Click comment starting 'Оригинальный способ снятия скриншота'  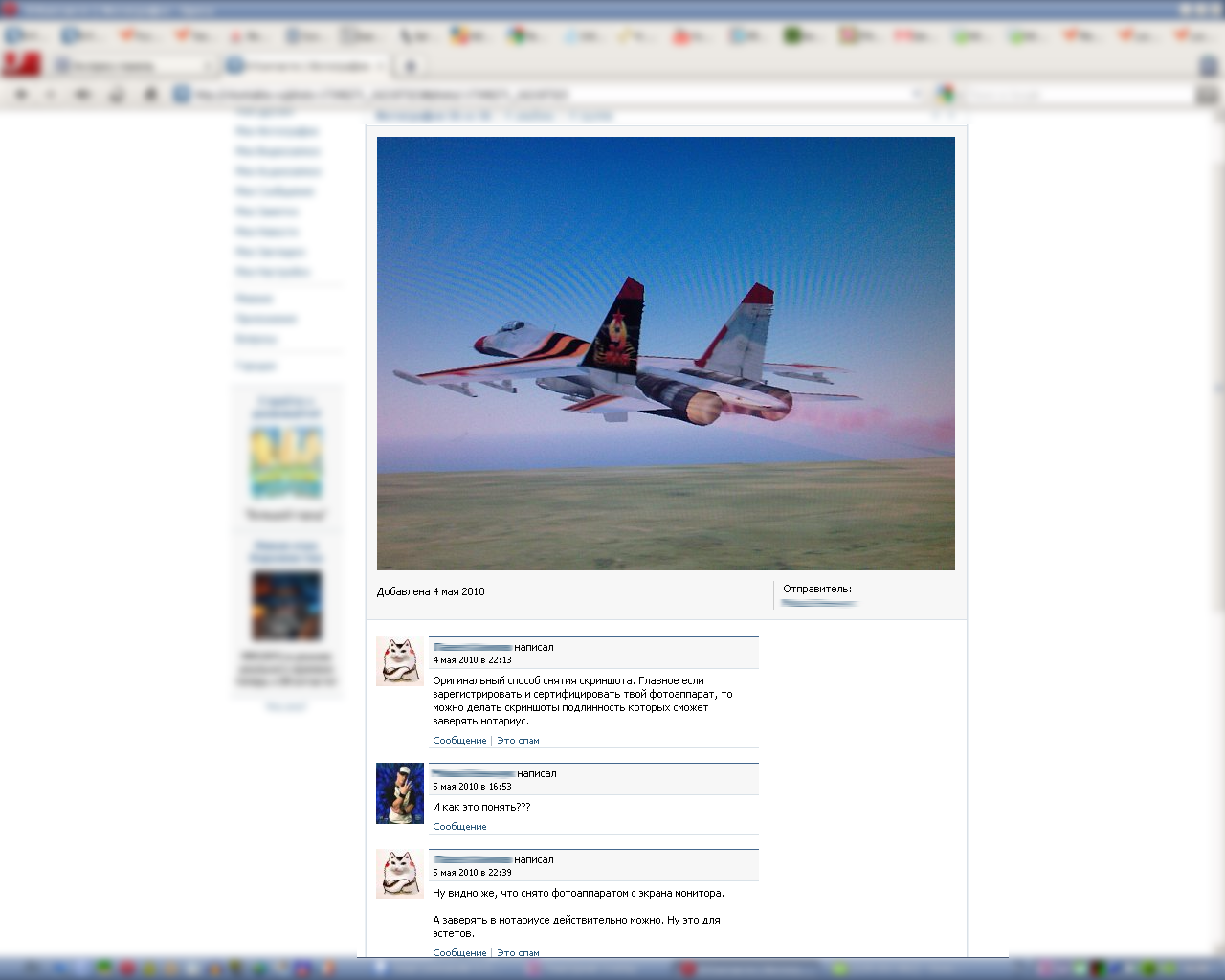coord(583,702)
